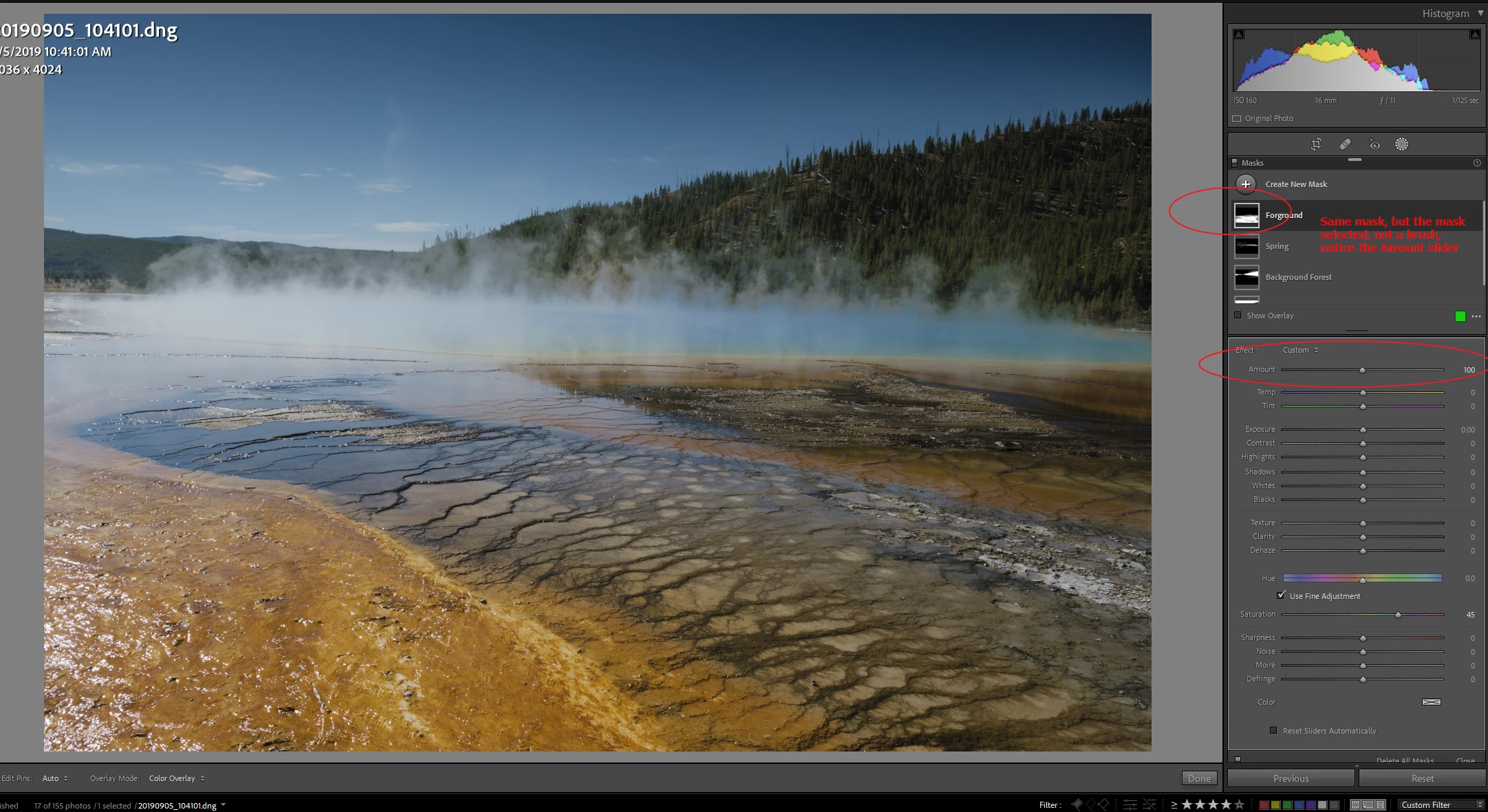Enable the Show Overlay checkbox
The height and width of the screenshot is (812, 1488).
[1238, 316]
